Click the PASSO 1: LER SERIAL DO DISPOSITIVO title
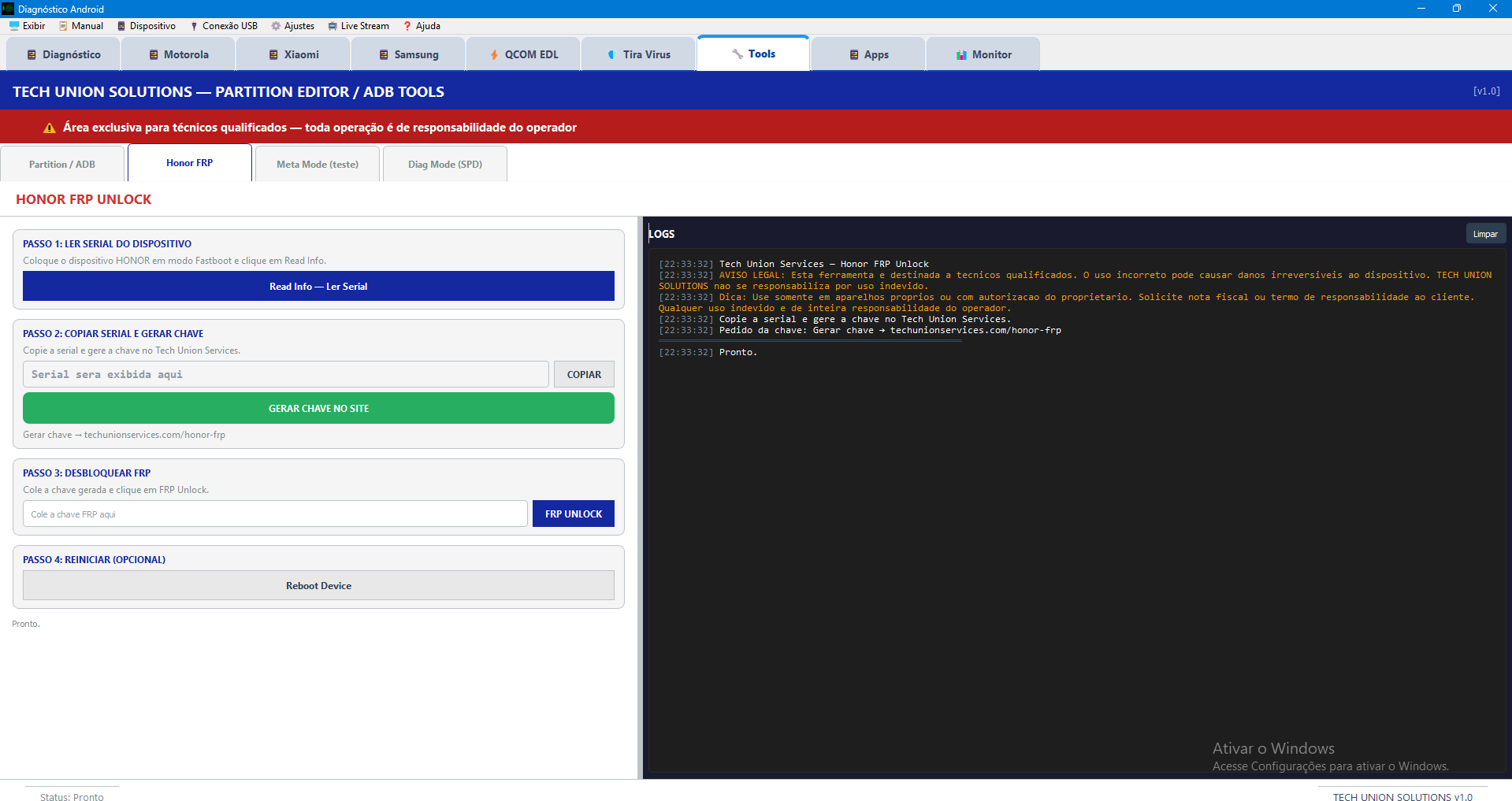 tap(107, 244)
